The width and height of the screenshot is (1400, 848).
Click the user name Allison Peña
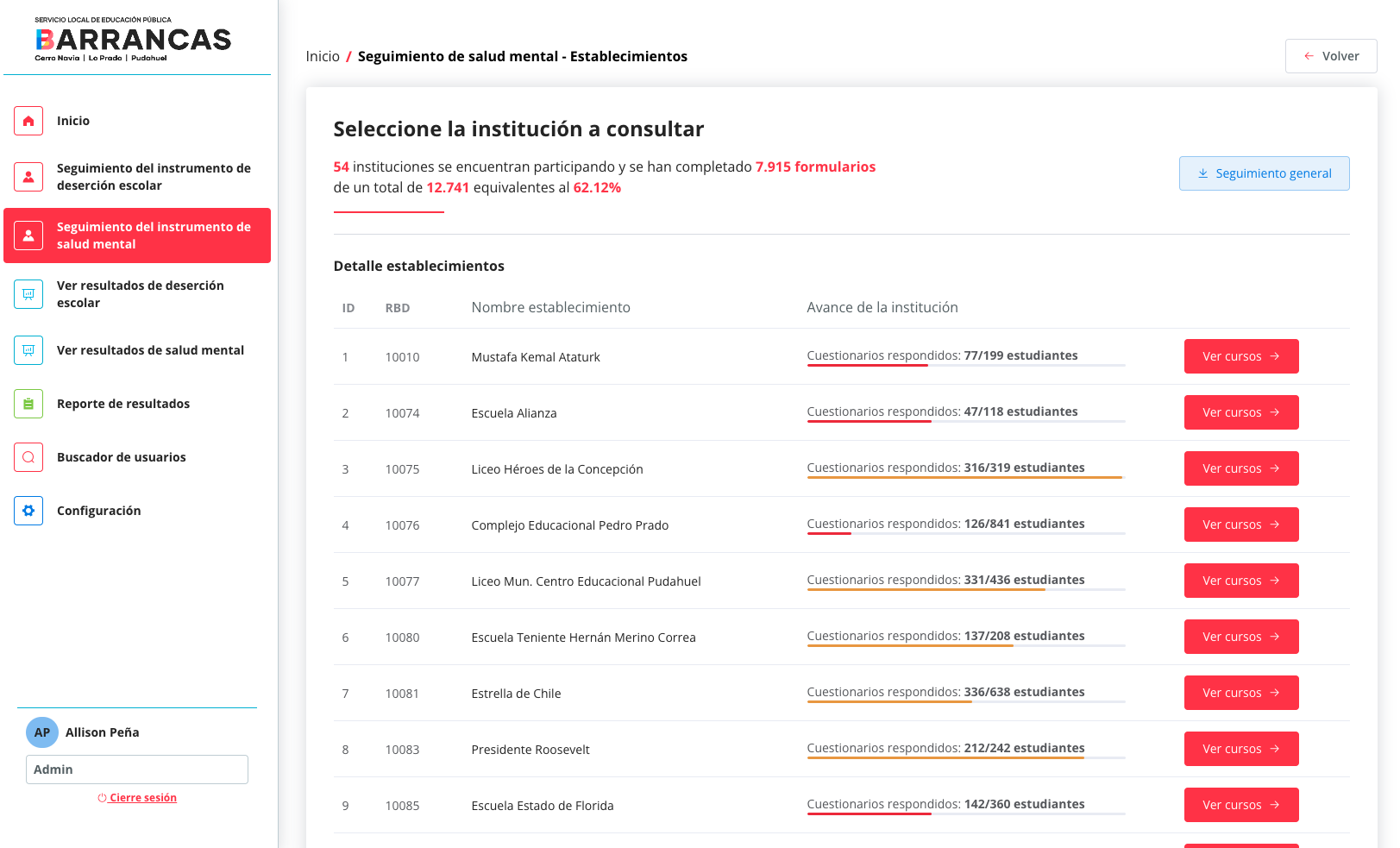[103, 732]
